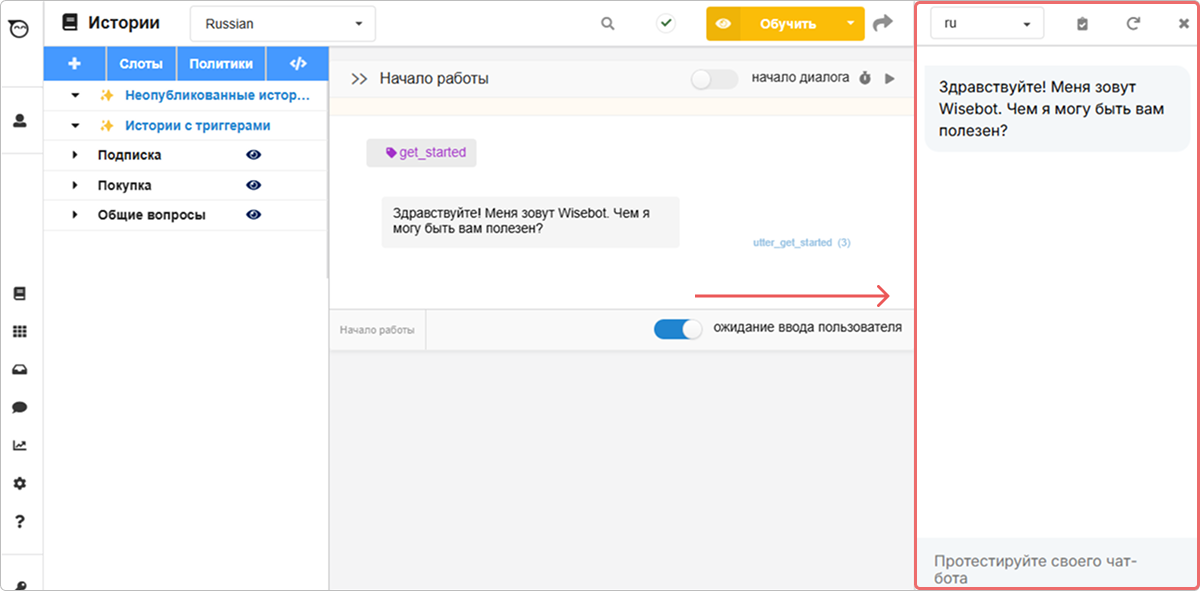Click the search magnifier icon
Image resolution: width=1200 pixels, height=591 pixels.
(607, 24)
